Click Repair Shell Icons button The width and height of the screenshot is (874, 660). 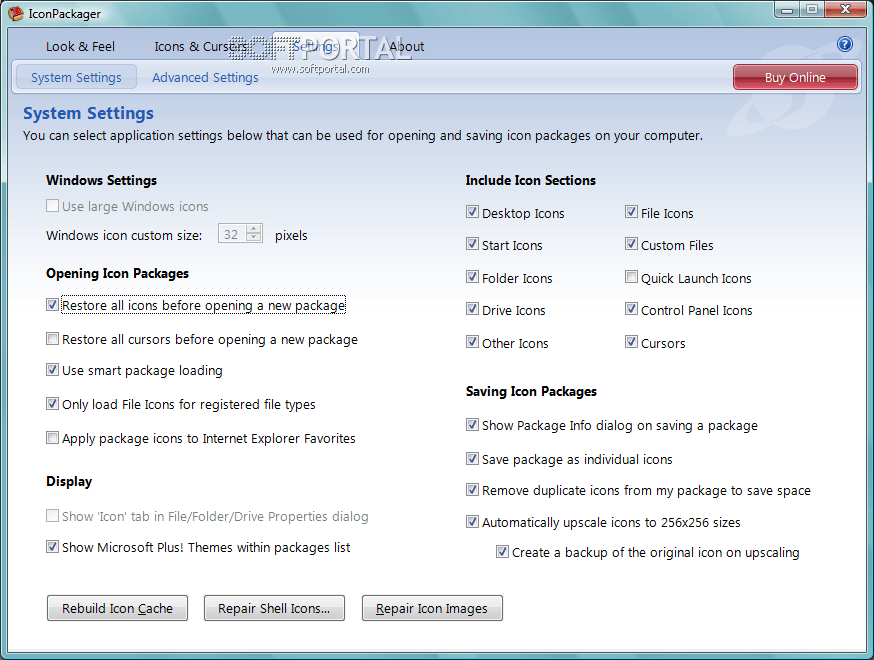click(x=274, y=608)
